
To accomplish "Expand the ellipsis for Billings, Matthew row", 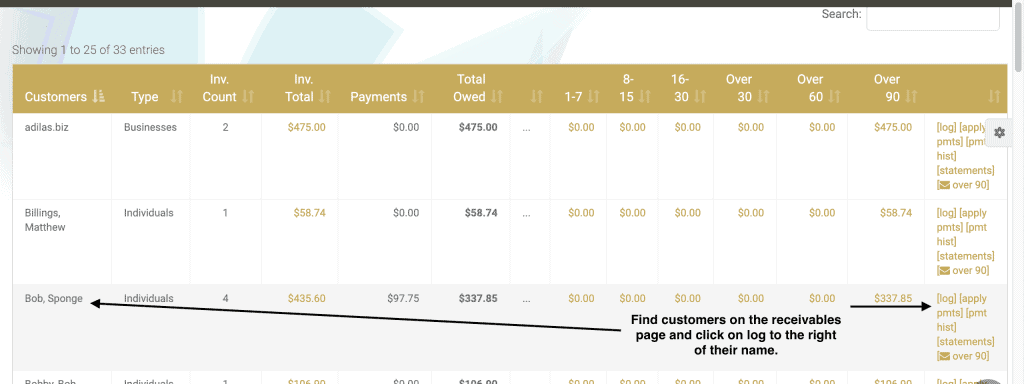I will click(526, 213).
